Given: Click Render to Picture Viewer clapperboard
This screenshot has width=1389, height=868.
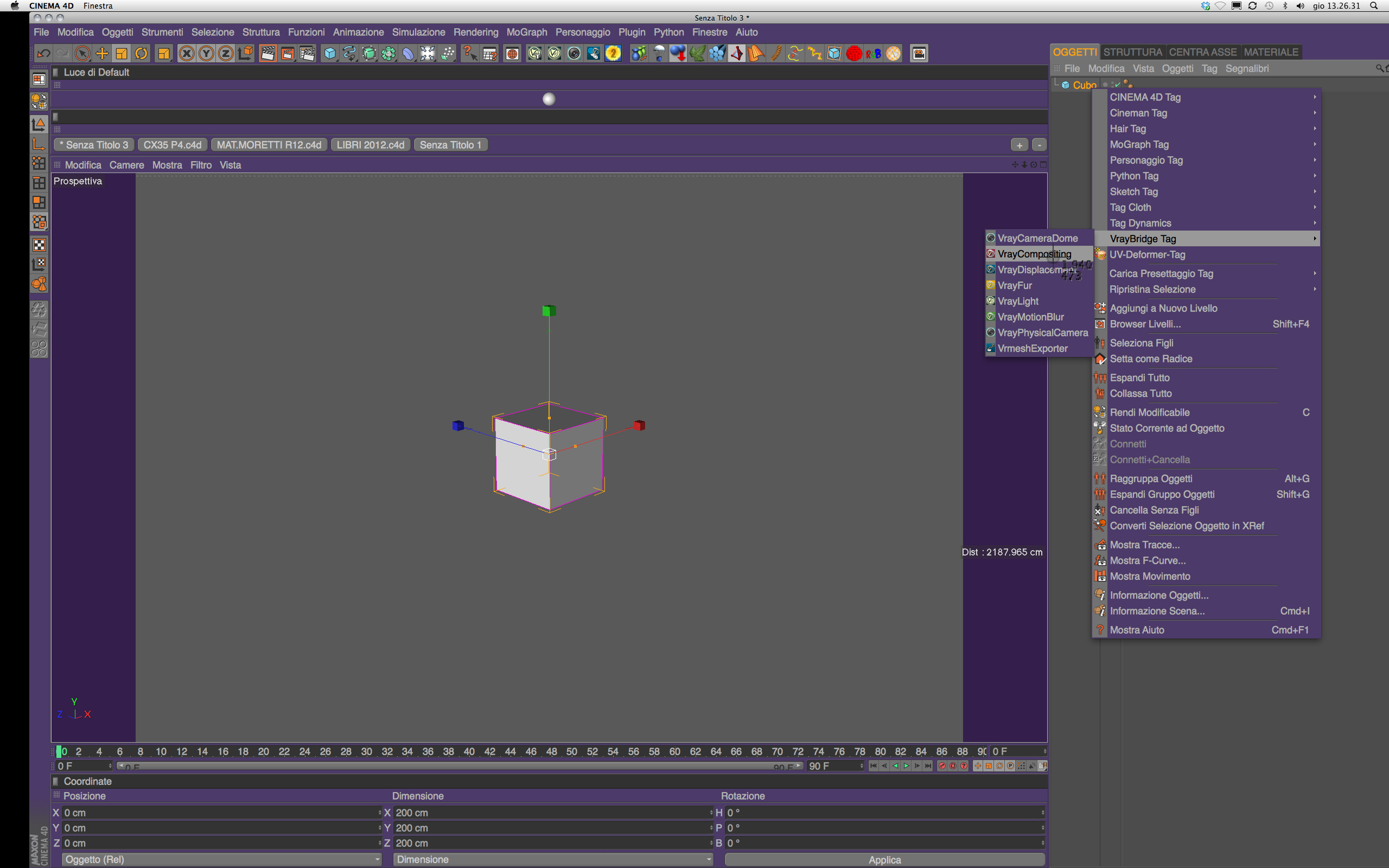Looking at the screenshot, I should pos(287,53).
